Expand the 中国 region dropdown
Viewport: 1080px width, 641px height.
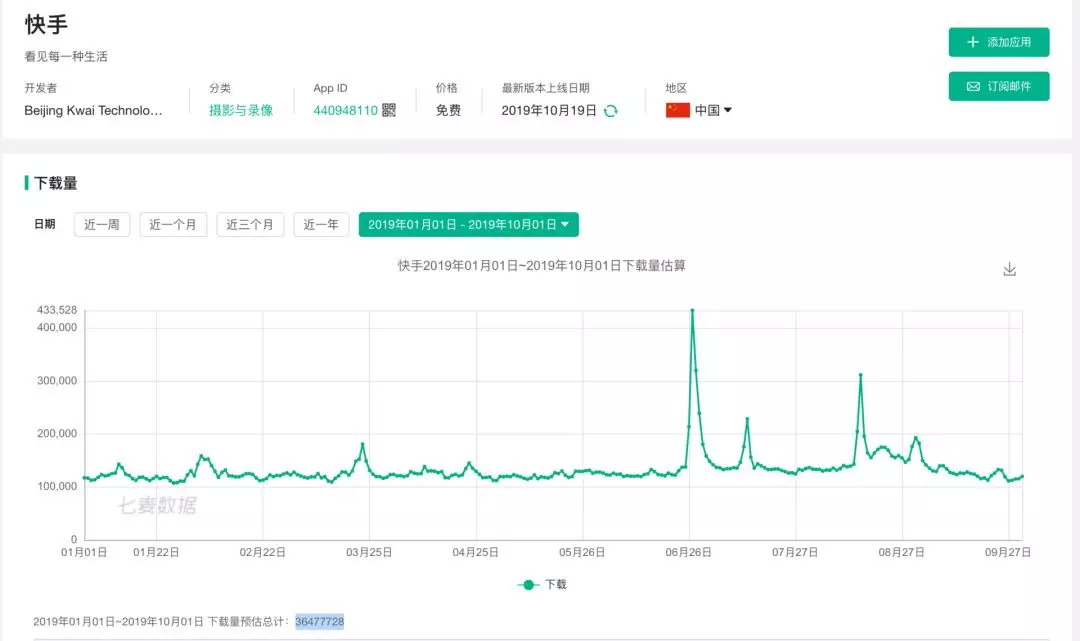tap(714, 110)
